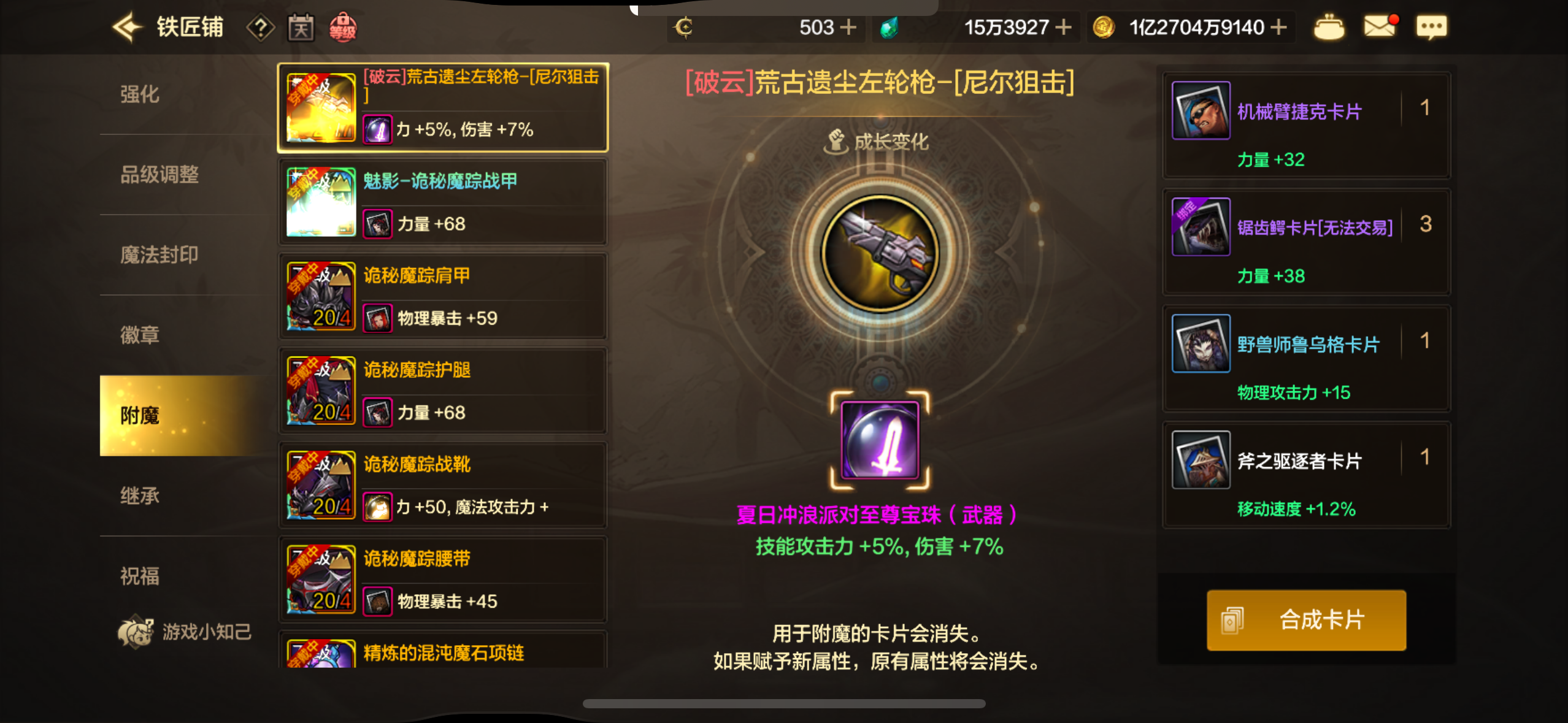Open the calendar icon in top bar
The image size is (1568, 723).
(x=301, y=28)
